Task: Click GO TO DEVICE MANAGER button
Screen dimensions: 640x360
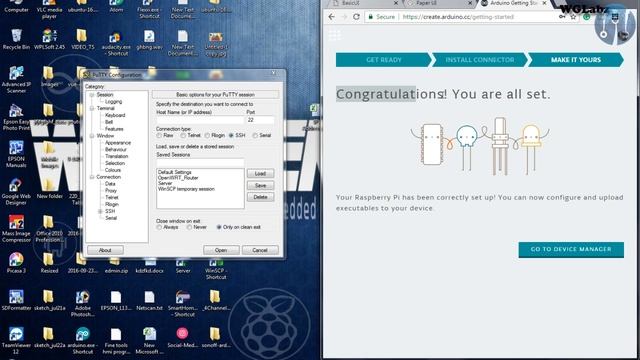Action: [571, 249]
